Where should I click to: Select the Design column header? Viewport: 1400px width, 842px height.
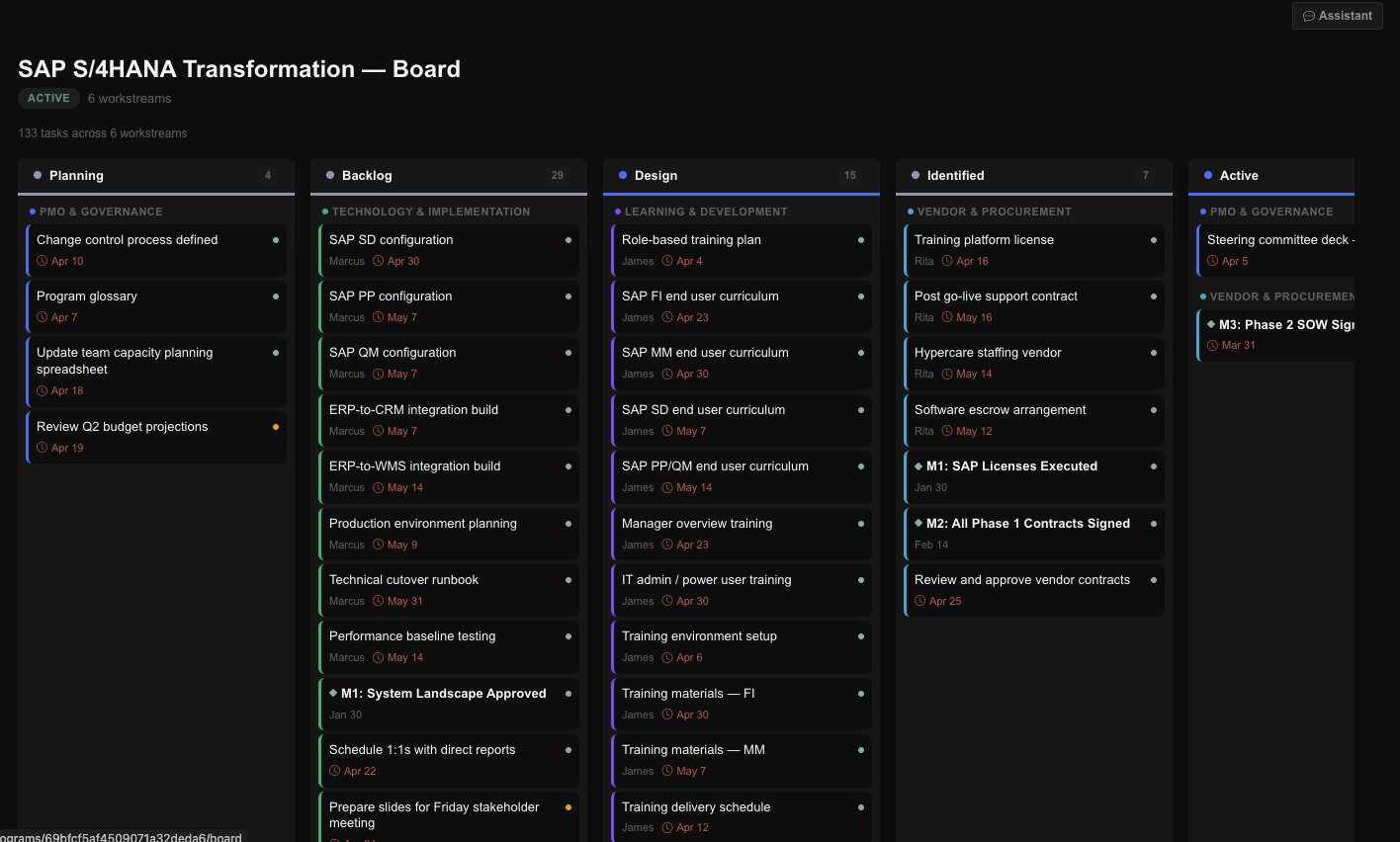(742, 175)
